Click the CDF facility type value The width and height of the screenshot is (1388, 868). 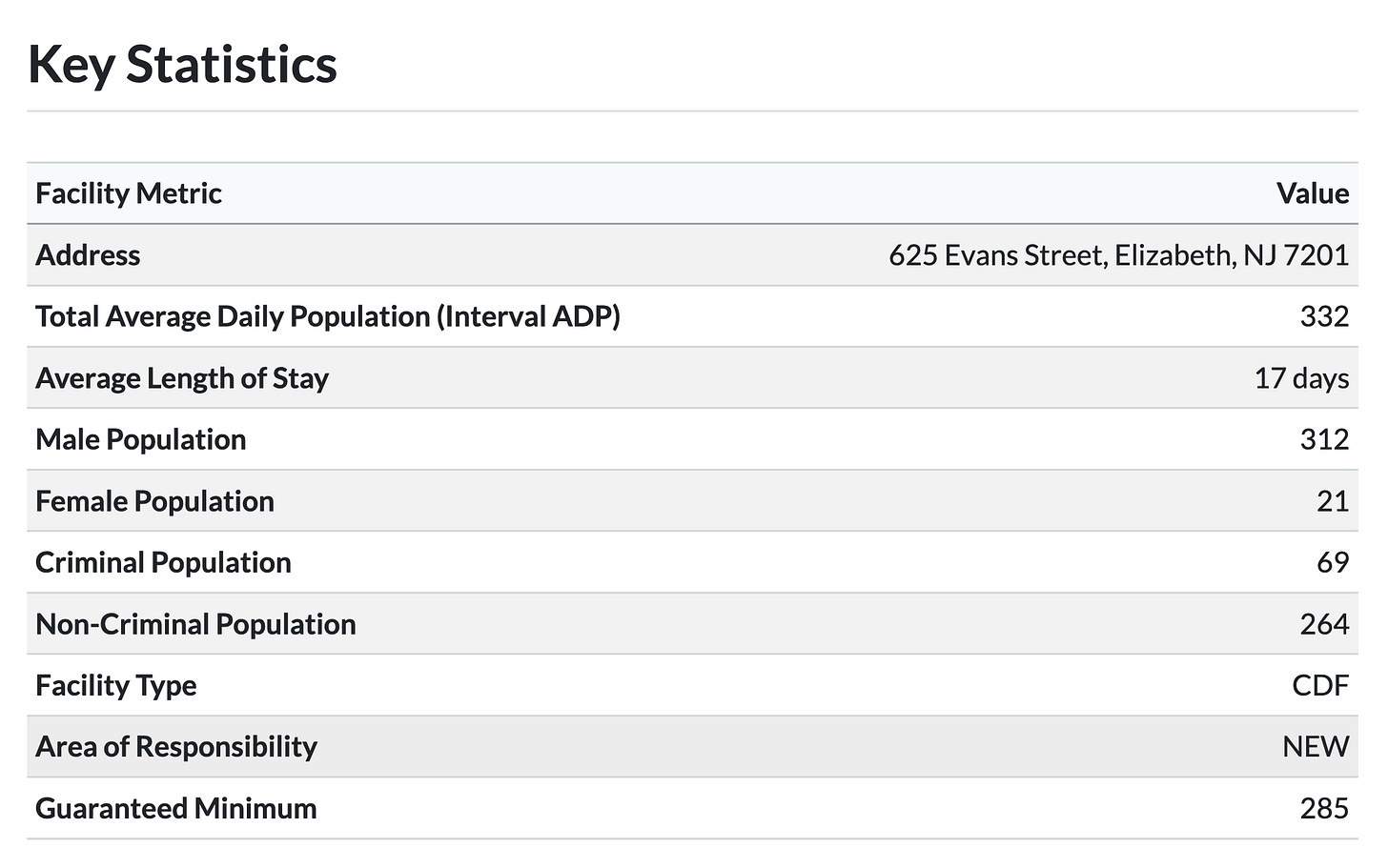[x=1319, y=685]
